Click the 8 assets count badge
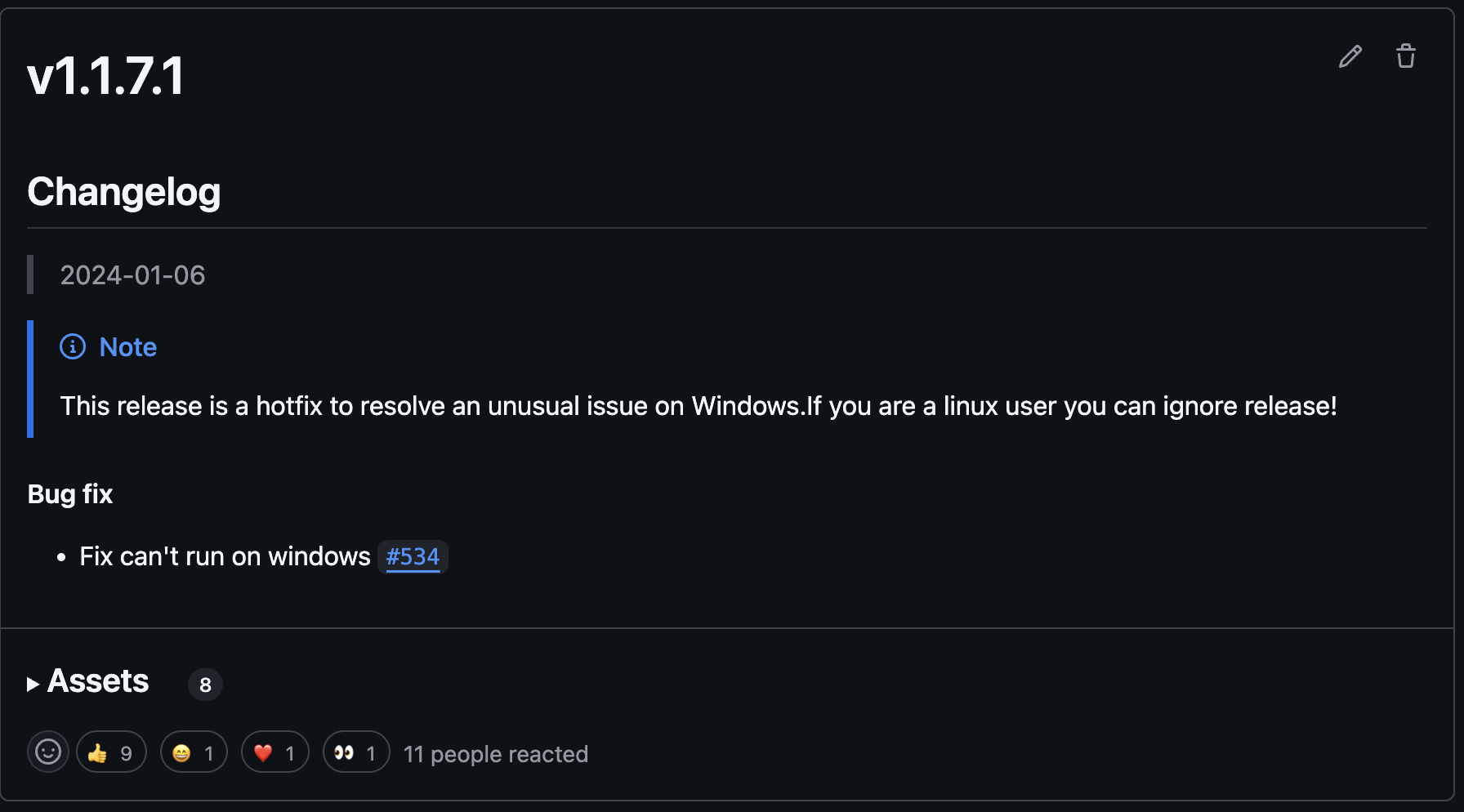The height and width of the screenshot is (812, 1464). [x=205, y=685]
